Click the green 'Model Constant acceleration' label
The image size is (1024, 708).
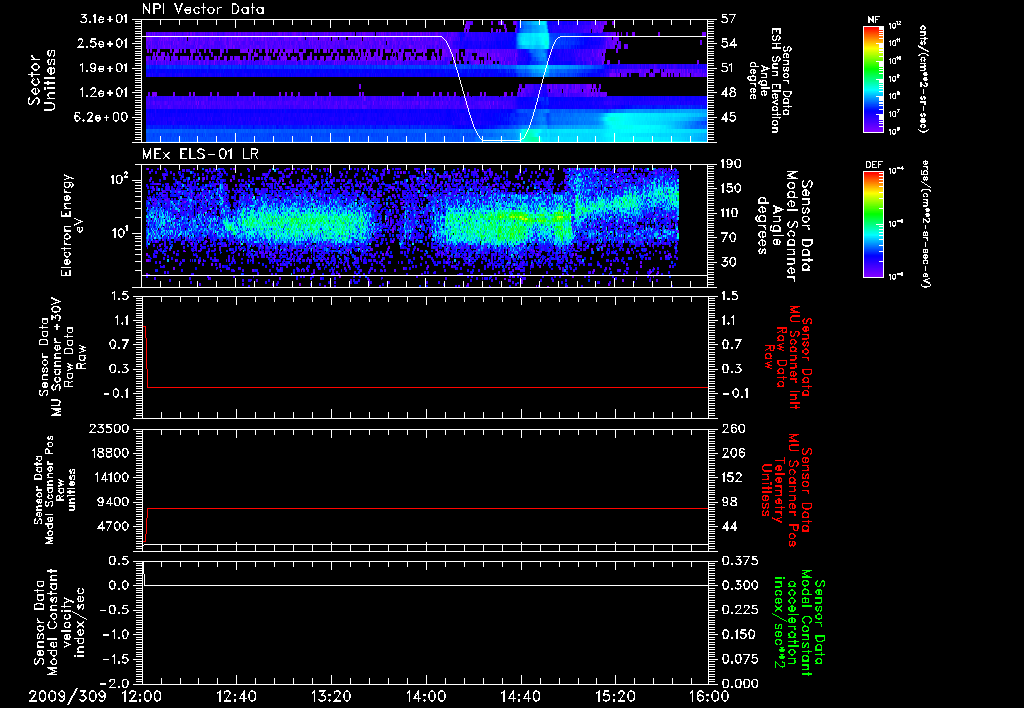[800, 622]
